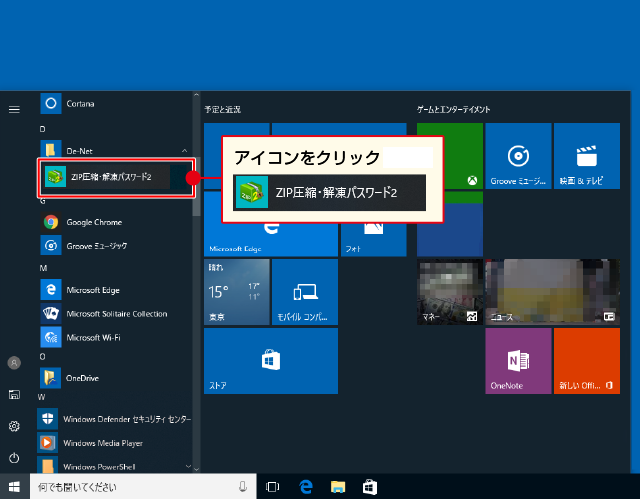The width and height of the screenshot is (640, 499).
Task: Open the user account icon
Action: pos(14,363)
